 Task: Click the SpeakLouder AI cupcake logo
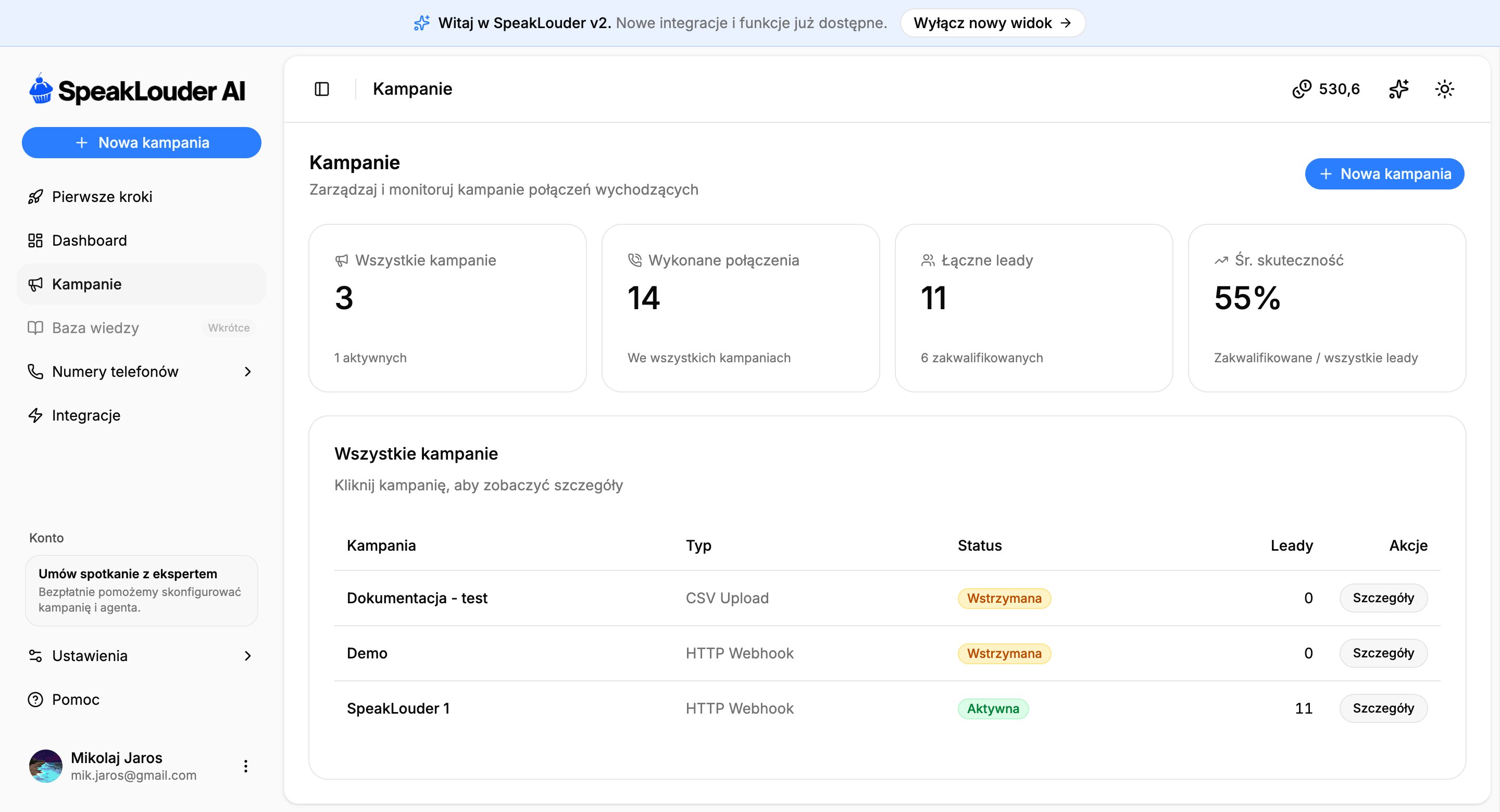pos(41,89)
